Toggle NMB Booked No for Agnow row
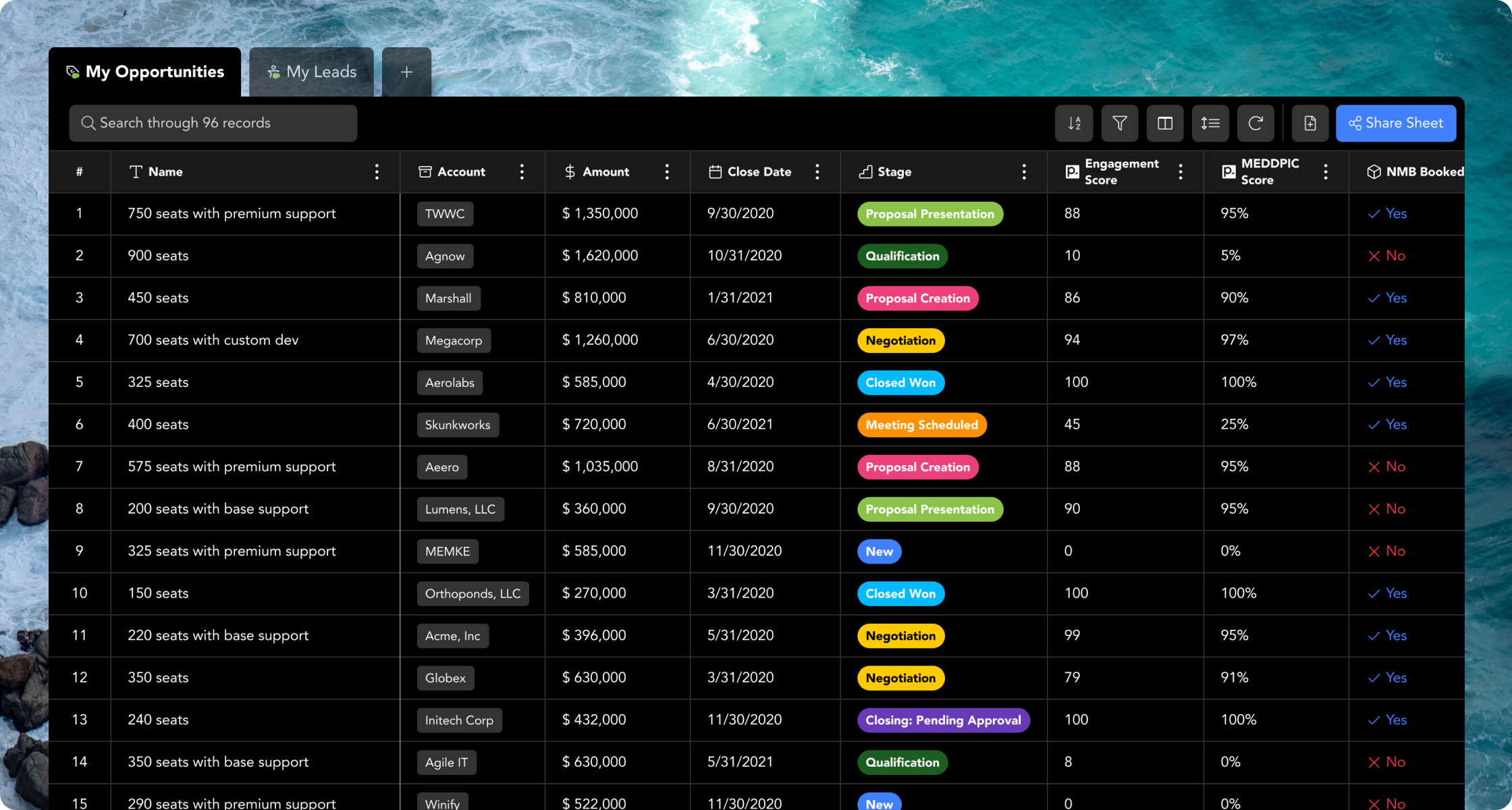This screenshot has width=1512, height=810. pos(1386,256)
